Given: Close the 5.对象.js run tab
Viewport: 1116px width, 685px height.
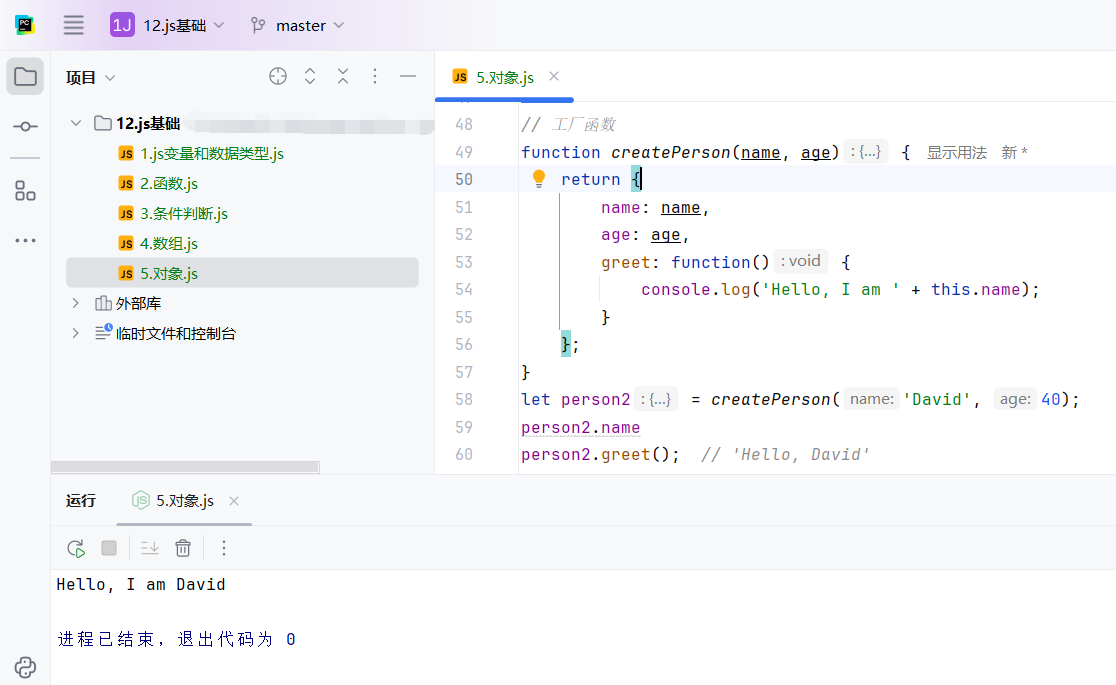Looking at the screenshot, I should click(x=233, y=501).
